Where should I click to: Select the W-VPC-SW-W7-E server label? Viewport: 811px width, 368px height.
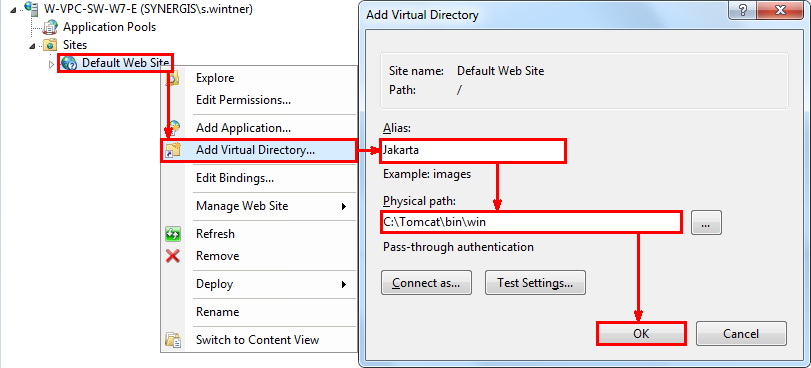click(148, 9)
